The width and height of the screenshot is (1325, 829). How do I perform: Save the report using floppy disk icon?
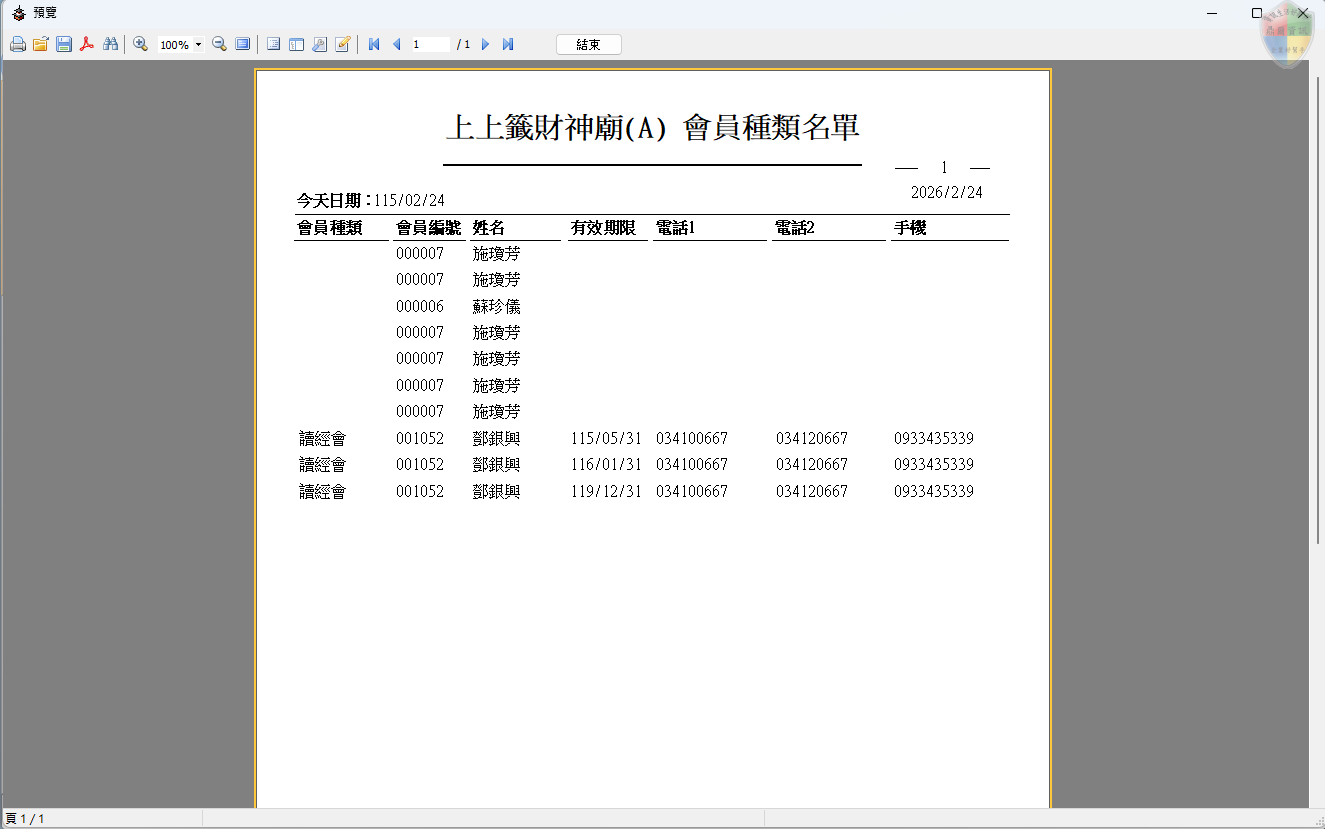64,45
